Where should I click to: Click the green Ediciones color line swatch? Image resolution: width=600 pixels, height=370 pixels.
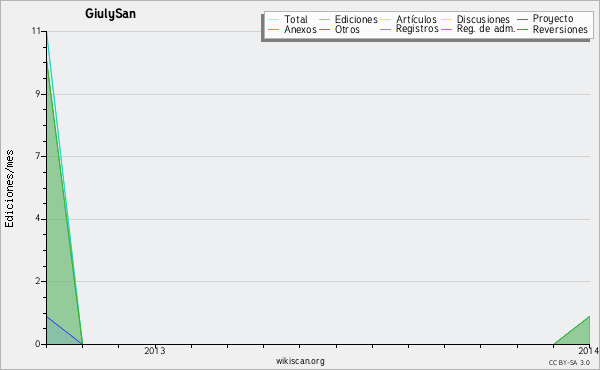click(x=324, y=20)
